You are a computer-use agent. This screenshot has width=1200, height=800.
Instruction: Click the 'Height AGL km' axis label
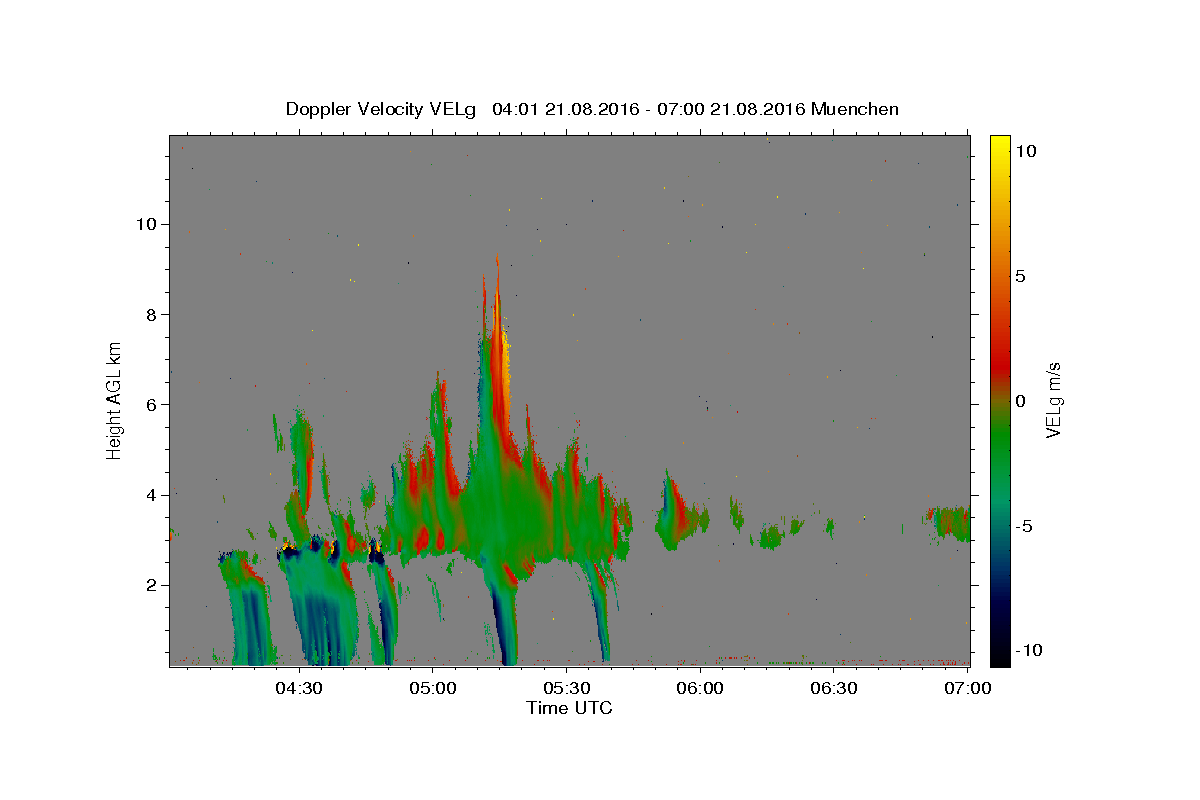115,400
